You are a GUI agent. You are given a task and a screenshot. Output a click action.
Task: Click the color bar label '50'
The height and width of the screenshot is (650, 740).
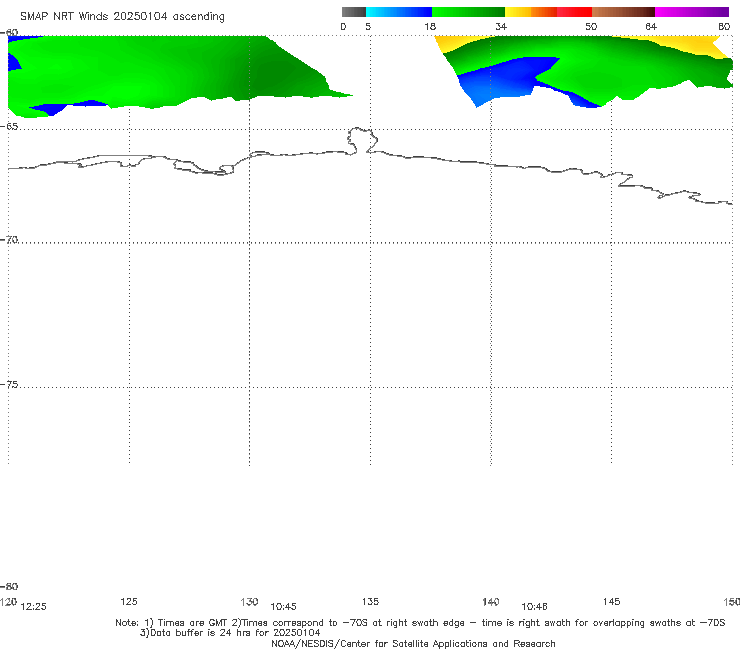coord(591,26)
